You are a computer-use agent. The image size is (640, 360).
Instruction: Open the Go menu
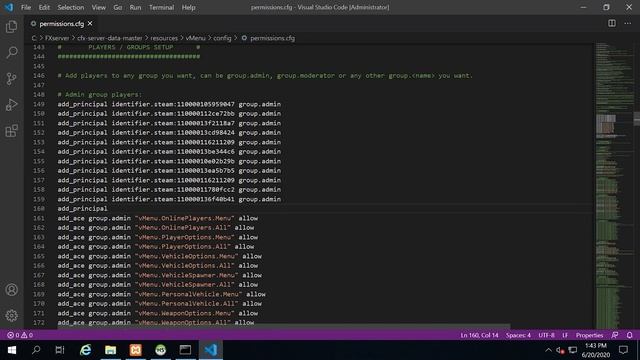pos(118,7)
